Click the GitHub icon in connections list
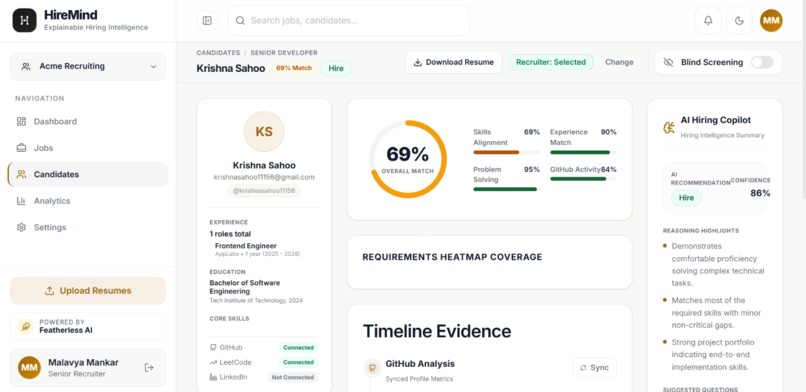This screenshot has height=392, width=806. click(x=213, y=347)
